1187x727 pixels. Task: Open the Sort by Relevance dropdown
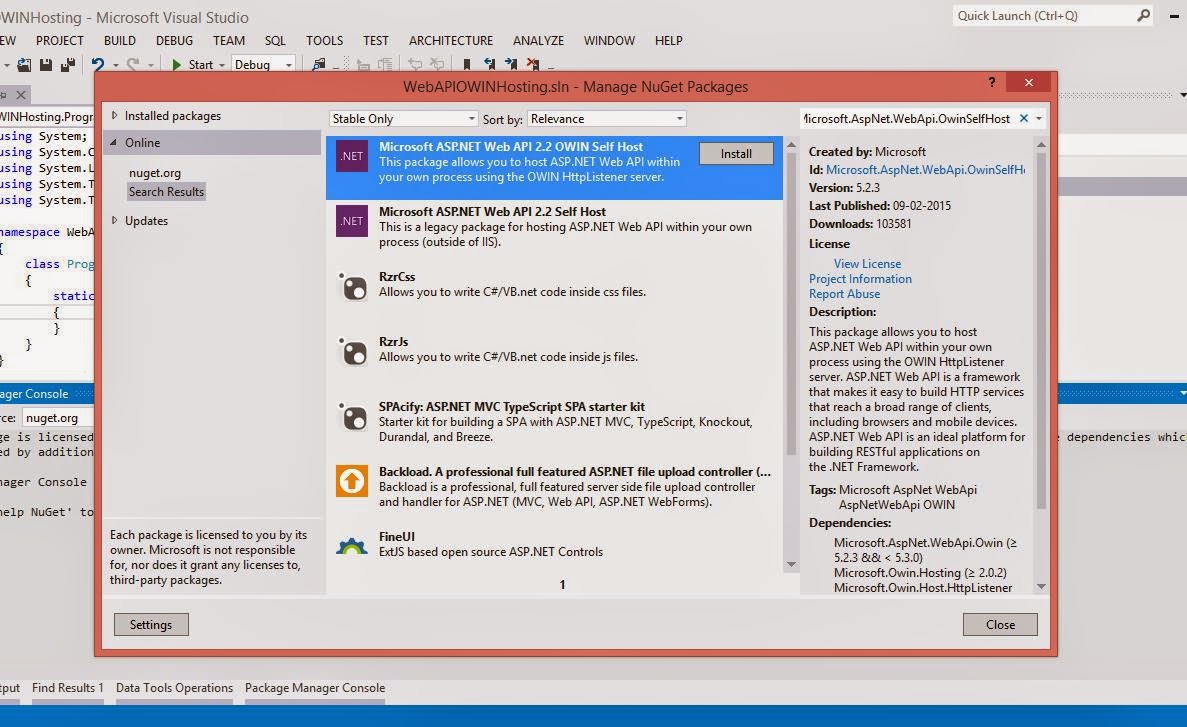tap(606, 119)
